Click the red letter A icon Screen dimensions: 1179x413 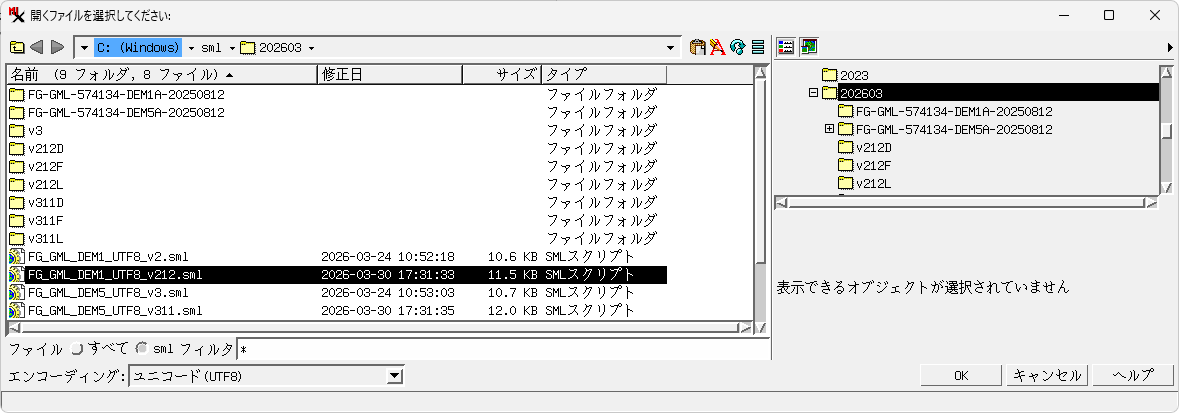pos(718,47)
